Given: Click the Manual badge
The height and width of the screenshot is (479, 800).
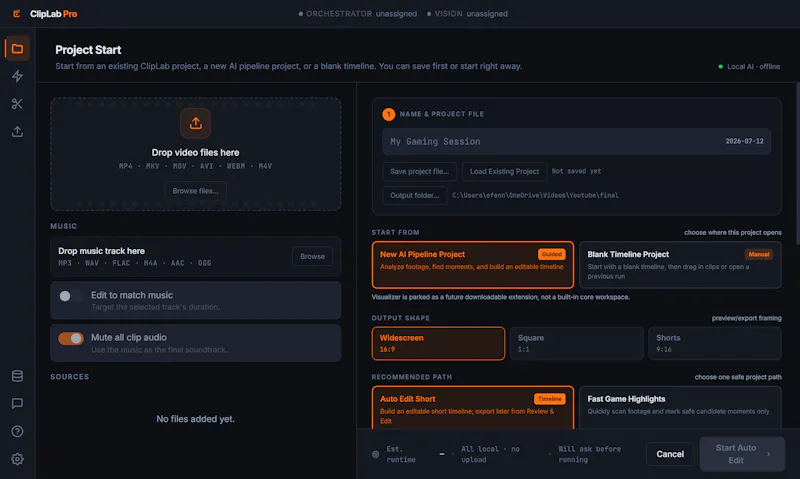Looking at the screenshot, I should coord(759,254).
